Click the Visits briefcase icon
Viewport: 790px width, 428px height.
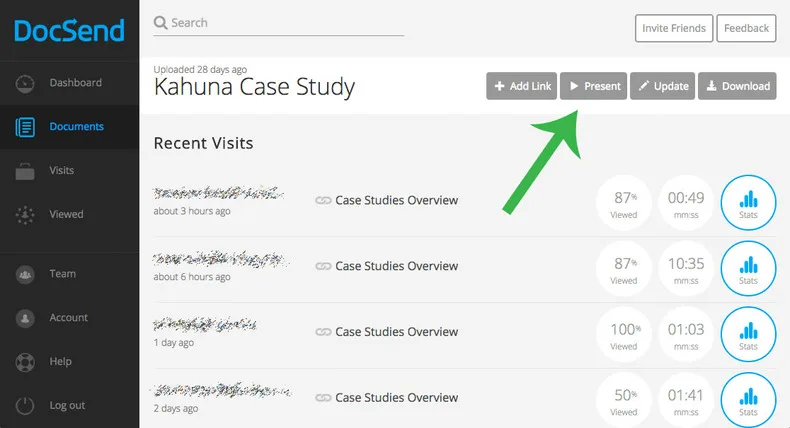pyautogui.click(x=25, y=171)
